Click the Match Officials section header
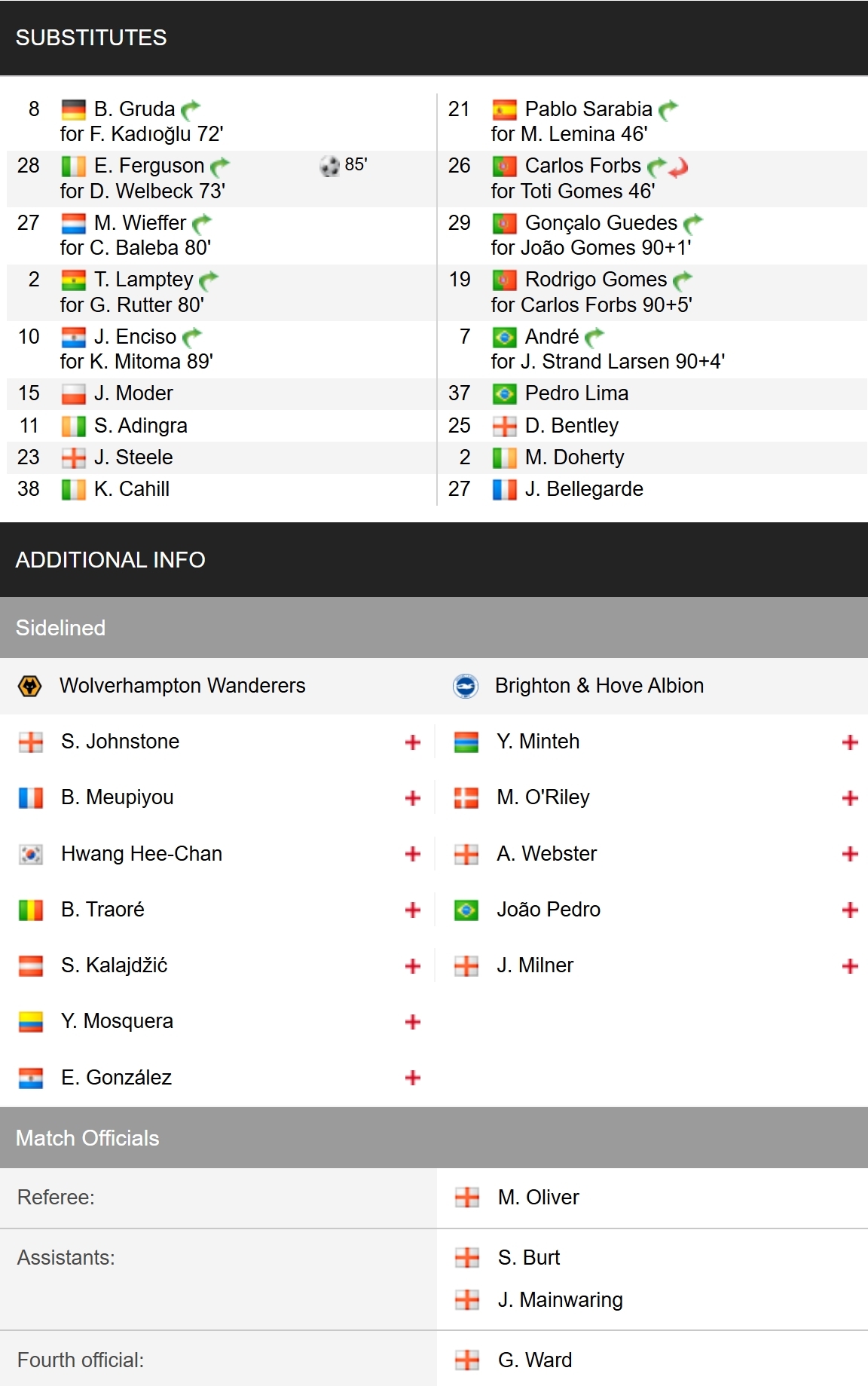The image size is (868, 1386). (x=434, y=1138)
